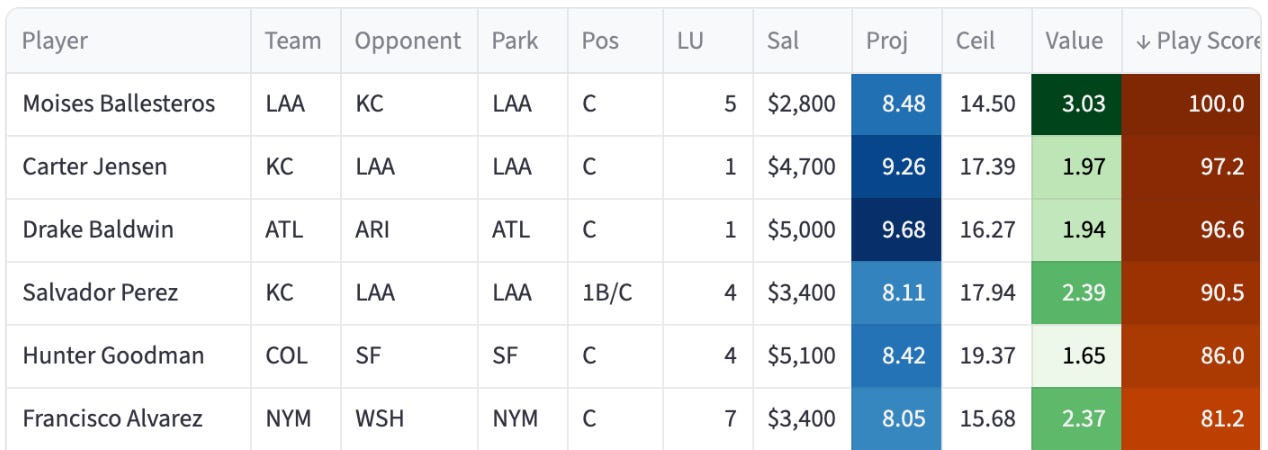
Task: Click the Sal salary column header
Action: pos(782,41)
